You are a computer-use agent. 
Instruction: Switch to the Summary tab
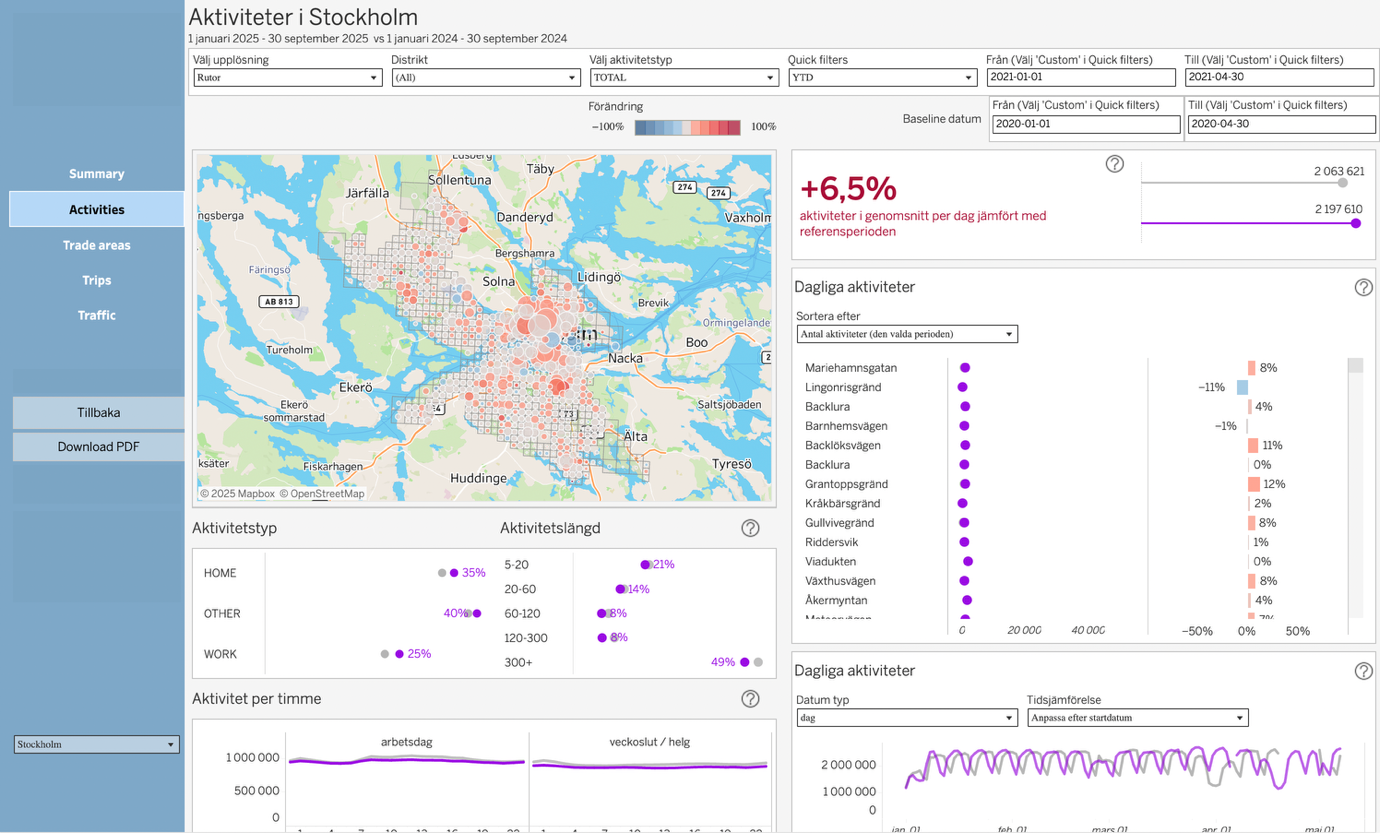click(x=97, y=174)
